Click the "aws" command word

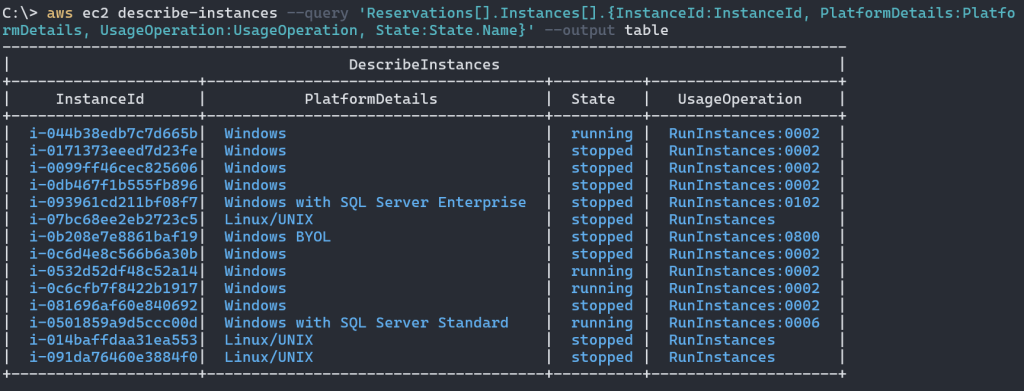[60, 13]
